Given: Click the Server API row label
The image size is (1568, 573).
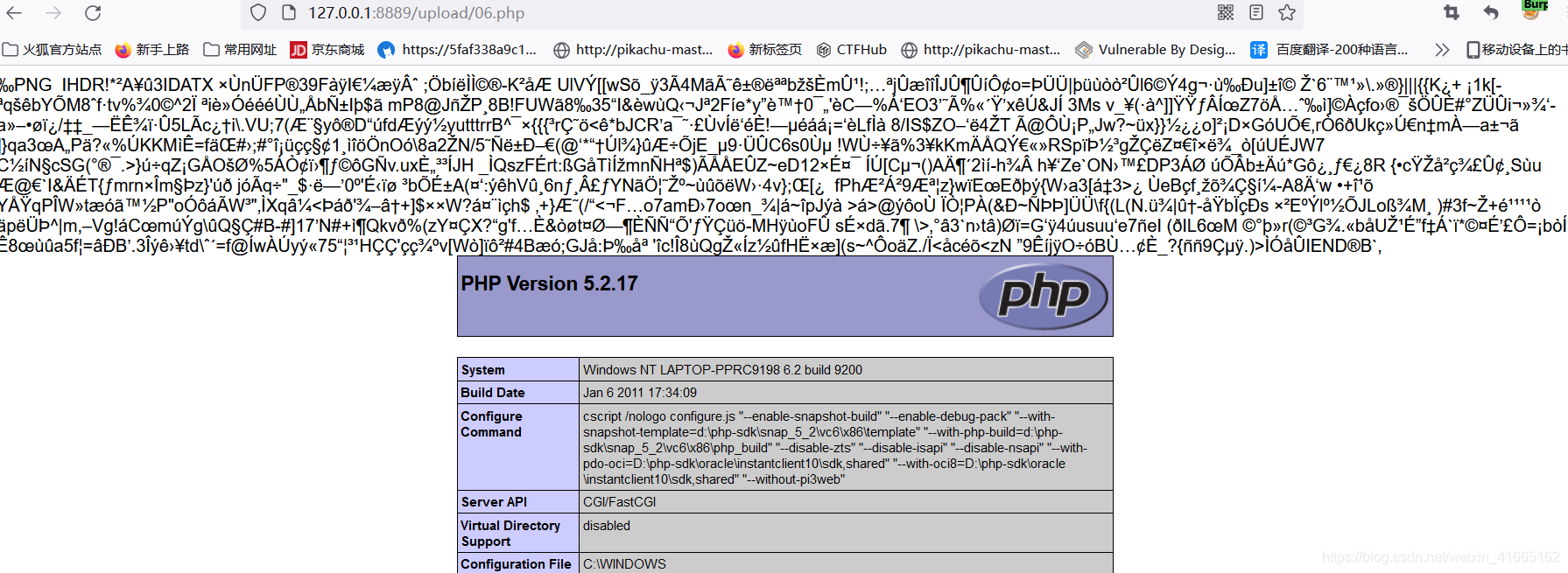Looking at the screenshot, I should (494, 502).
